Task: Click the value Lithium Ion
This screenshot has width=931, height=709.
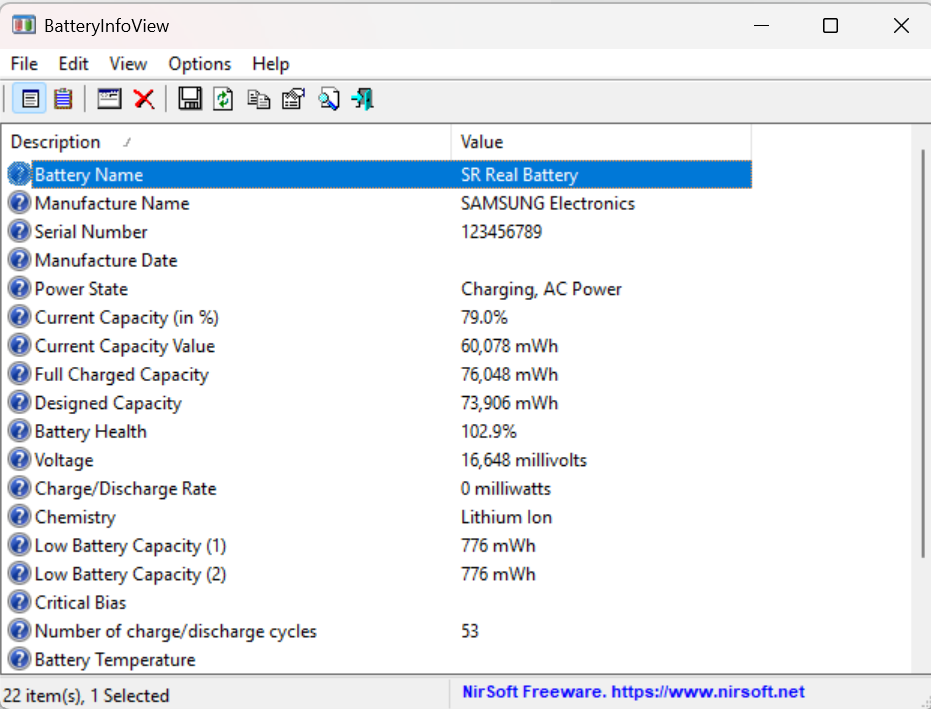Action: pos(506,517)
